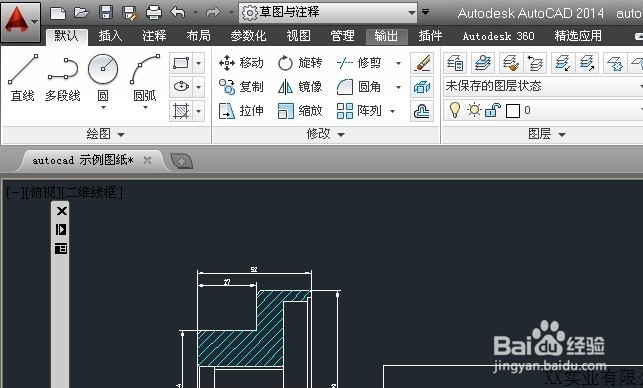Open the Autodesk 360 tab
Image resolution: width=643 pixels, height=388 pixels.
498,36
